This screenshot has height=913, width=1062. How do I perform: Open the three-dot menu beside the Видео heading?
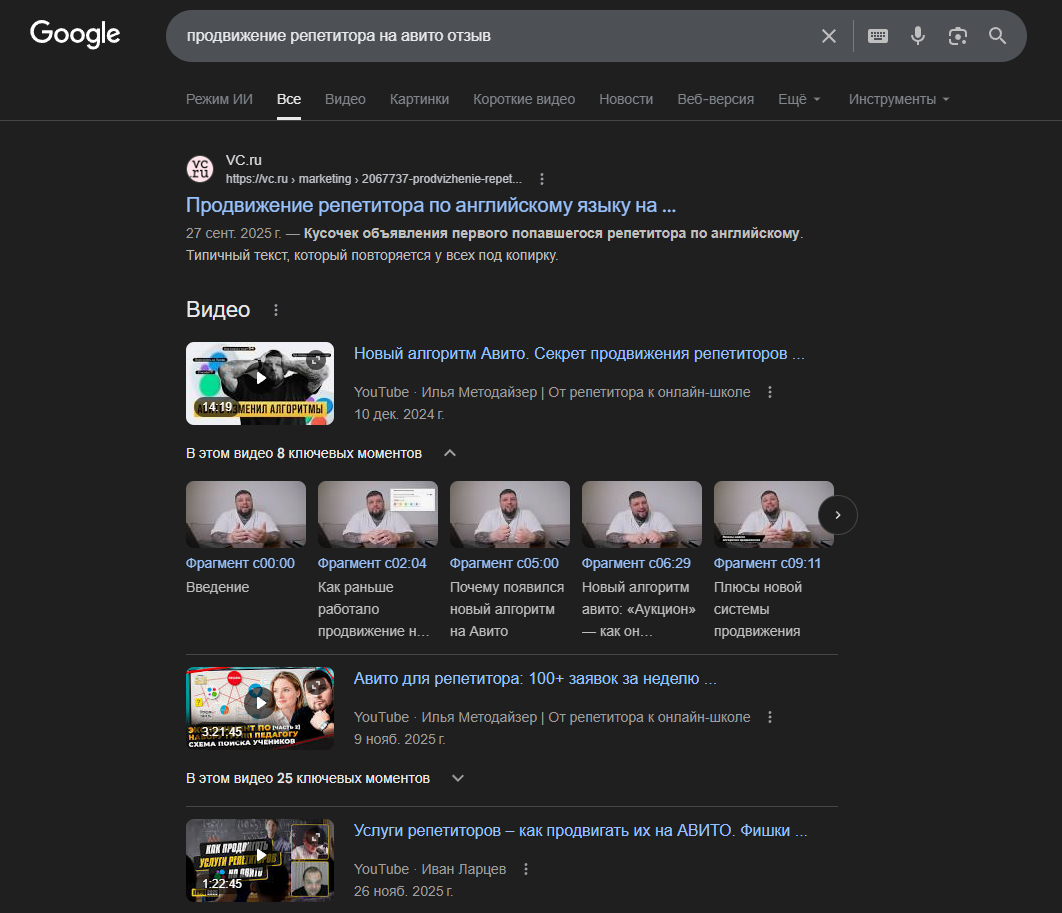click(x=276, y=310)
